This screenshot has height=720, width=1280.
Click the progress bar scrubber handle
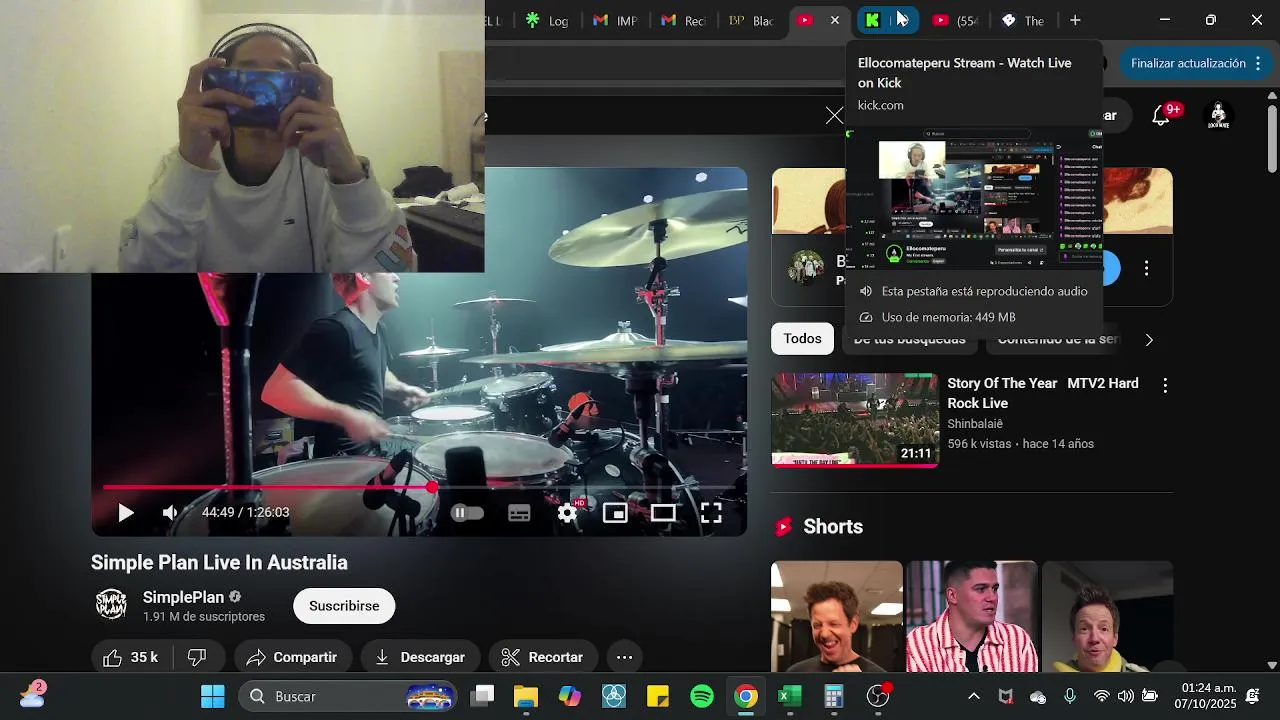[431, 487]
